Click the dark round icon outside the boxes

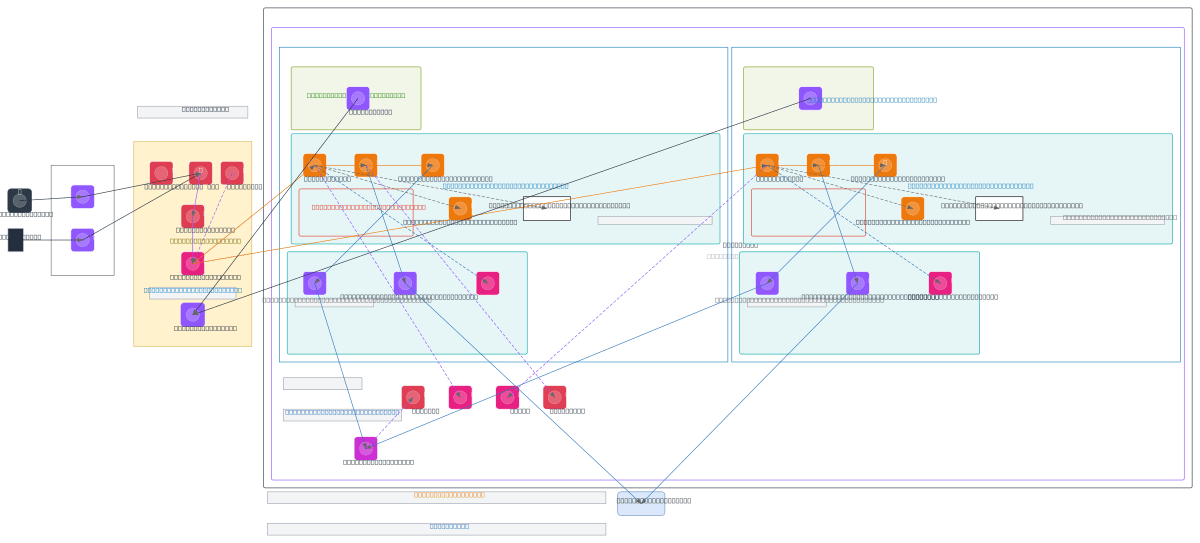[20, 200]
